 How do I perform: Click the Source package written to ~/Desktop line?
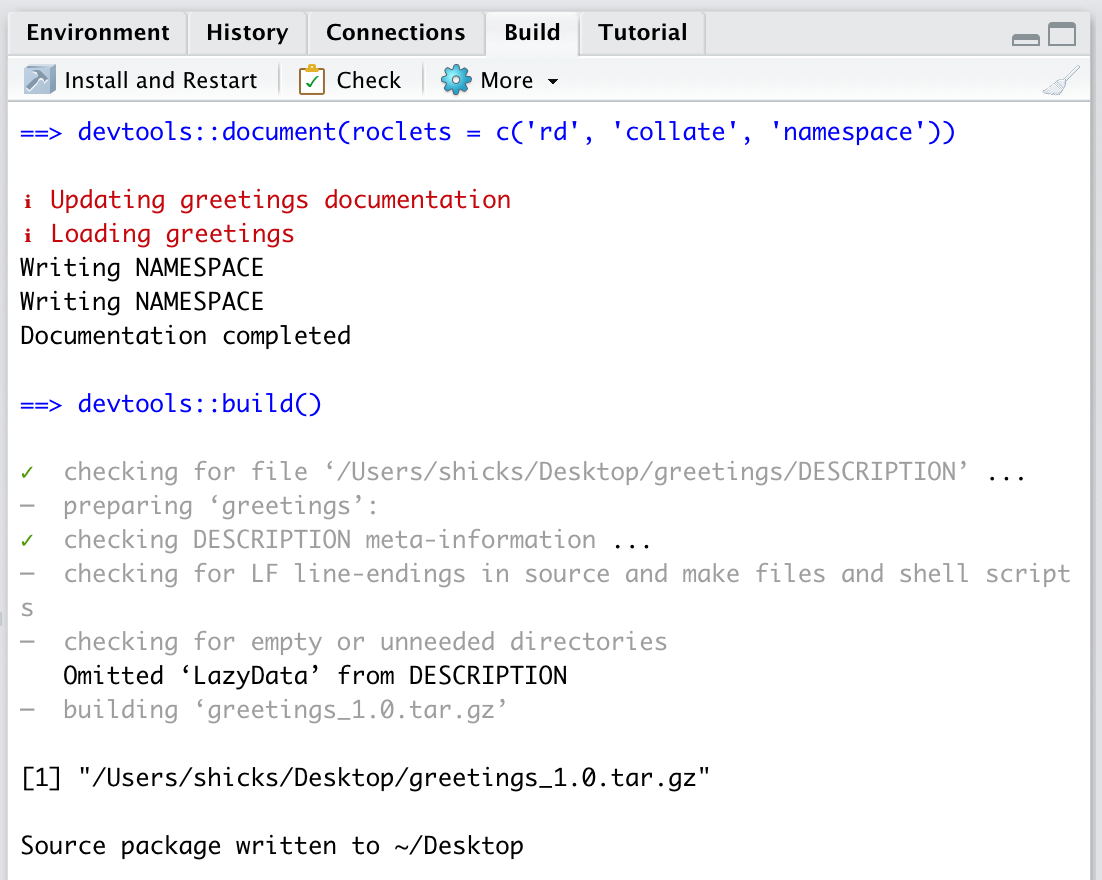(x=272, y=846)
